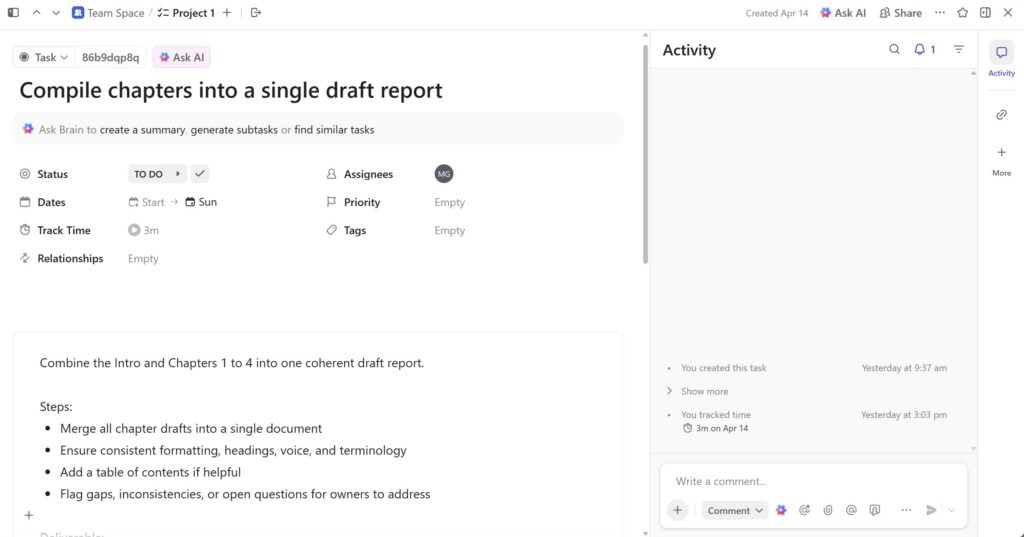Click the '3m on Apr 14' time entry
Screen dimensions: 1024x537
pyautogui.click(x=716, y=429)
